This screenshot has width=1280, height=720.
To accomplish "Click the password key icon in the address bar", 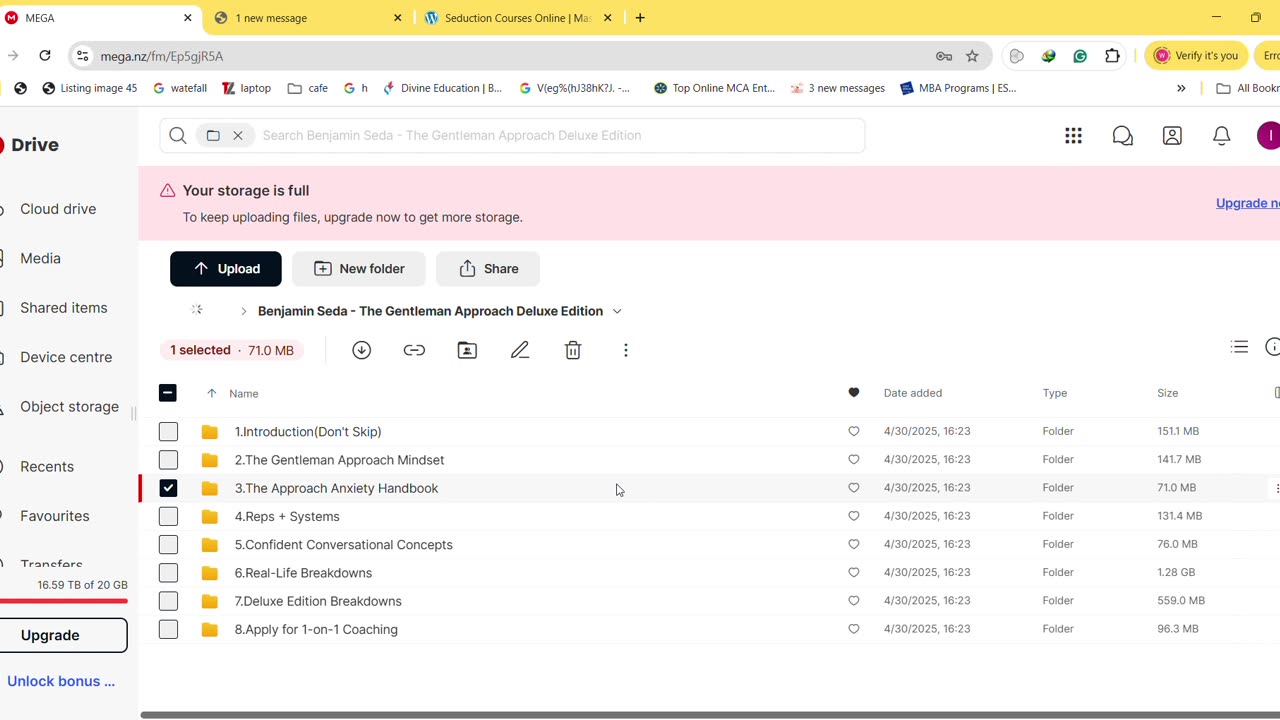I will (943, 56).
